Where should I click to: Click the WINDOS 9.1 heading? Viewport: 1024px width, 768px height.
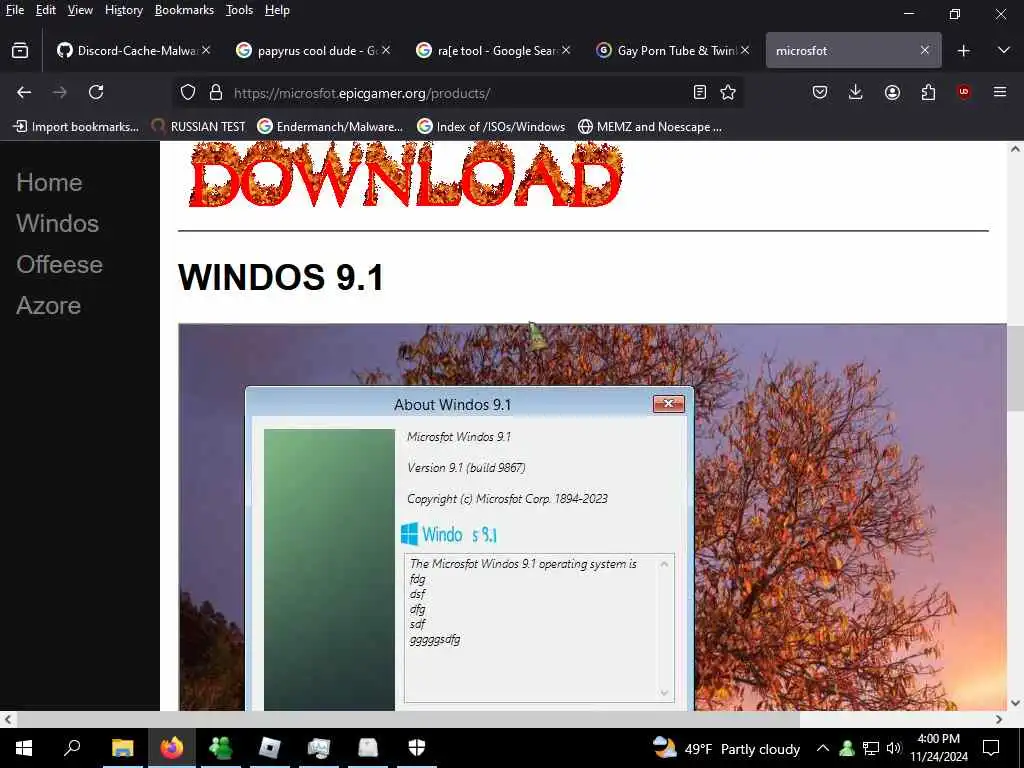[281, 277]
